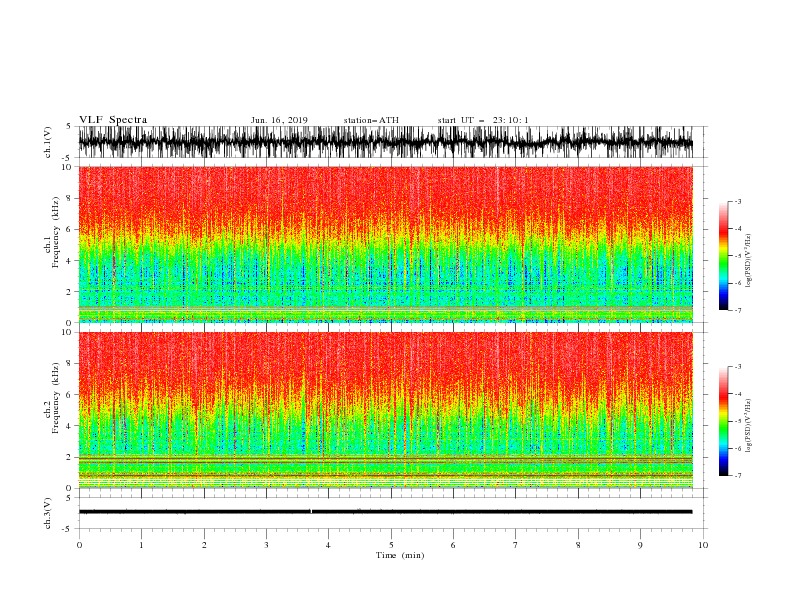This screenshot has width=792, height=612.
Task: Click the ch.2 spectrogram panel
Action: [385, 410]
